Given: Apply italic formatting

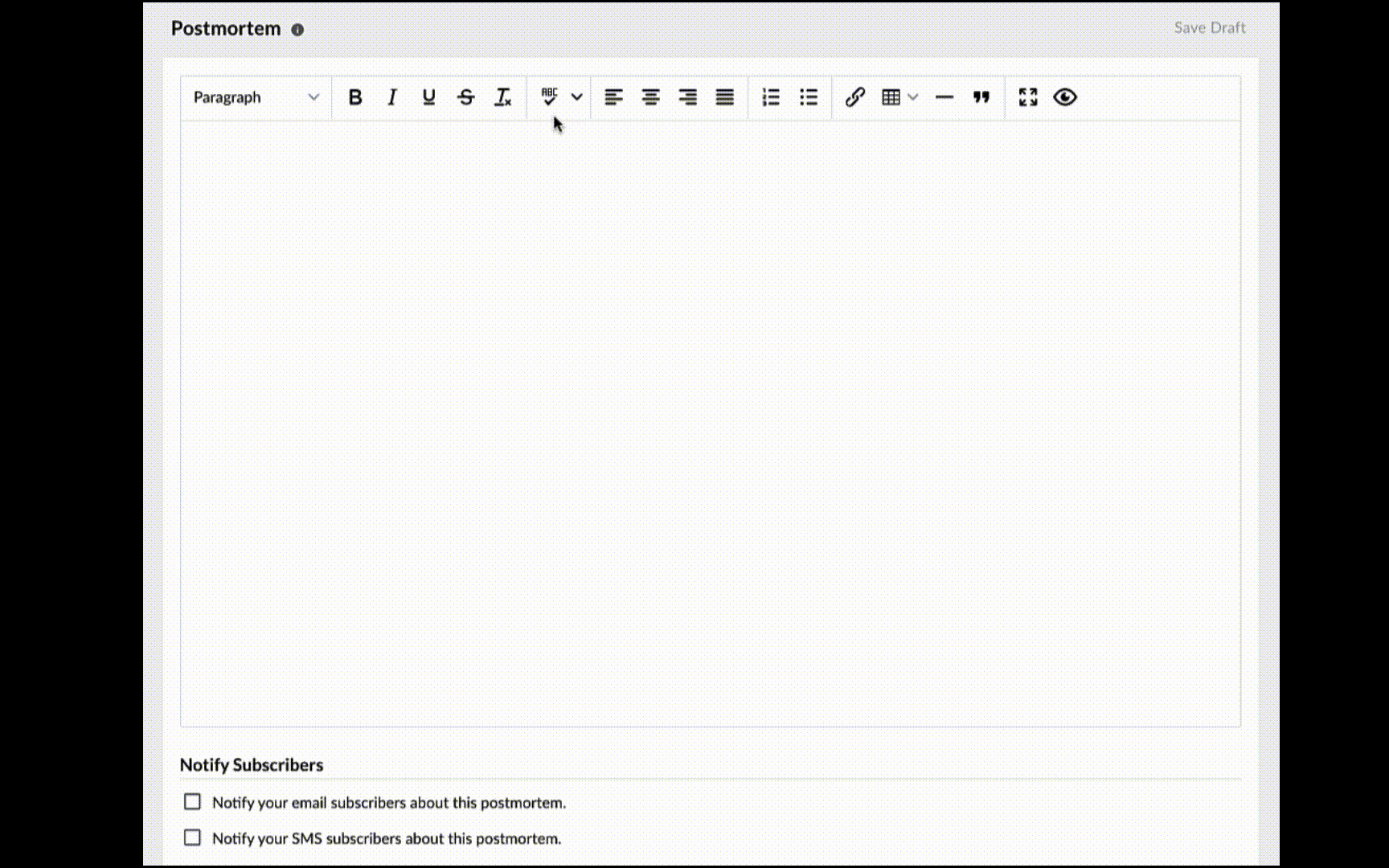Looking at the screenshot, I should tap(391, 97).
